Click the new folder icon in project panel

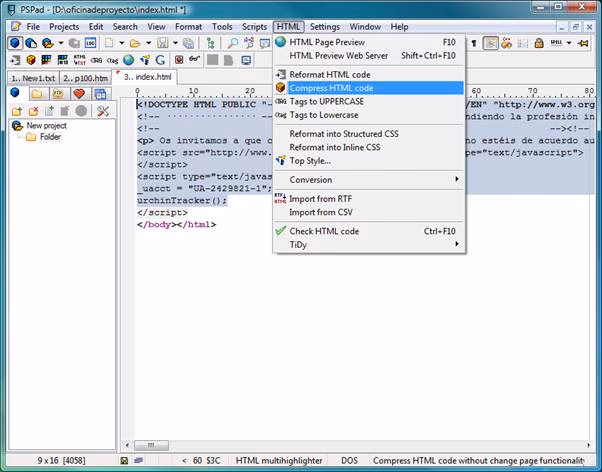point(17,111)
